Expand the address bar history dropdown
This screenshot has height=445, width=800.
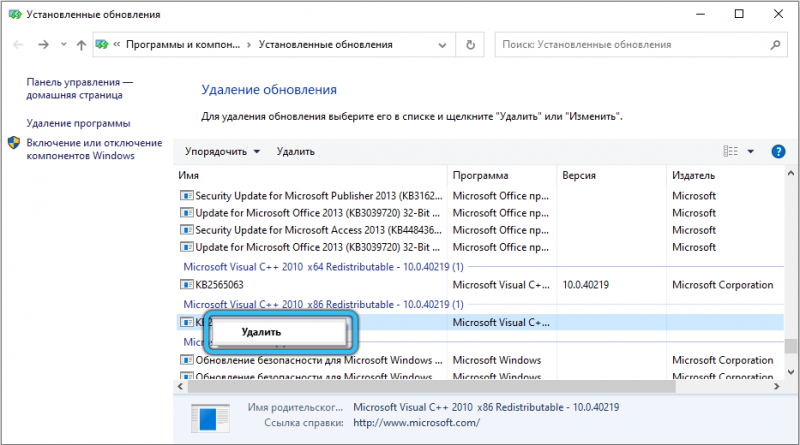tap(442, 45)
